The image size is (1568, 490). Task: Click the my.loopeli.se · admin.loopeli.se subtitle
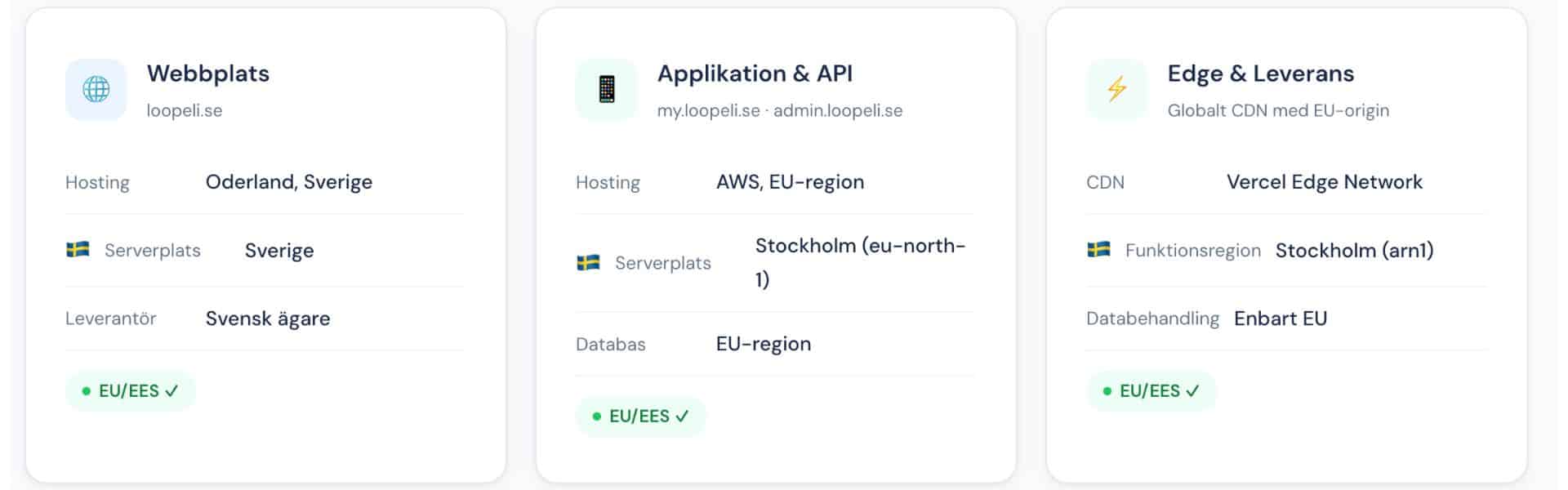[780, 111]
